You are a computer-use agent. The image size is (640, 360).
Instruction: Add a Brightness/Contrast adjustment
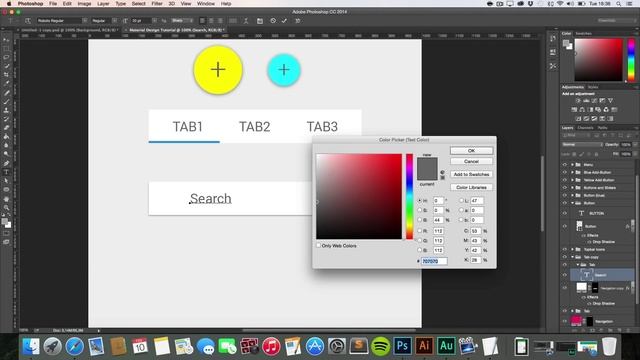578,100
